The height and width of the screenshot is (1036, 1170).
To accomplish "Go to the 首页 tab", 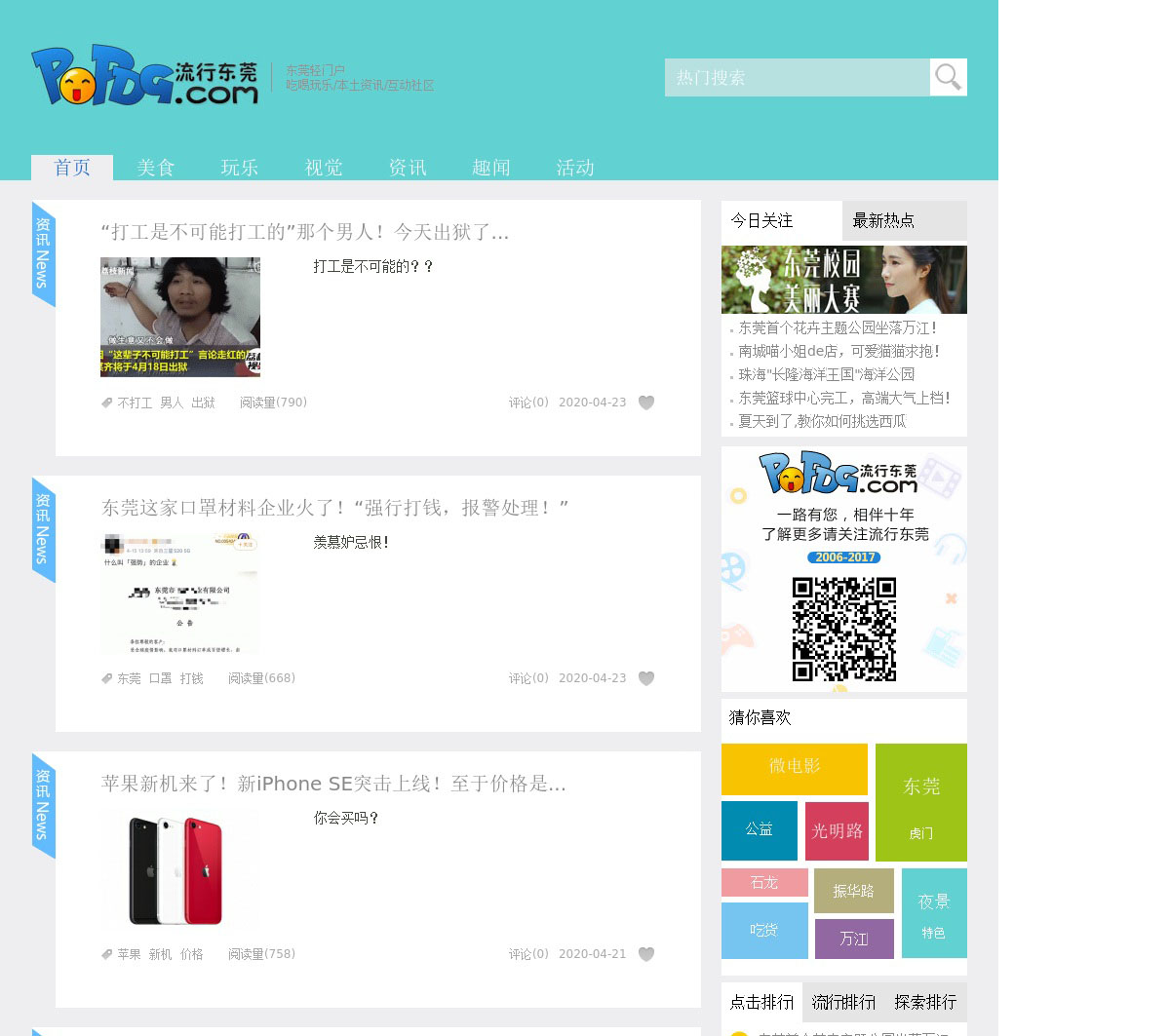I will [72, 168].
